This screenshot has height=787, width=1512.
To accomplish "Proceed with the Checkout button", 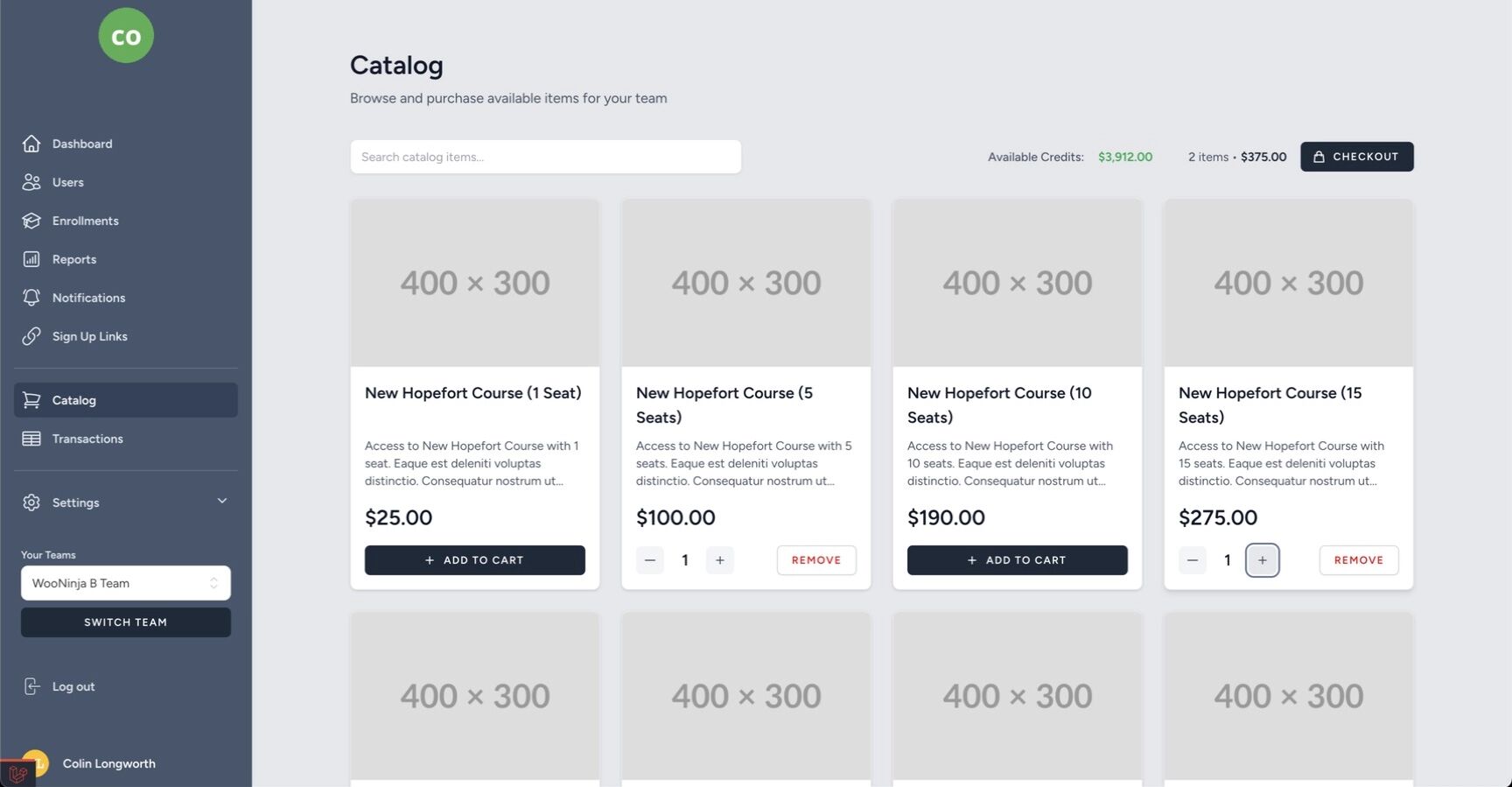I will point(1356,157).
